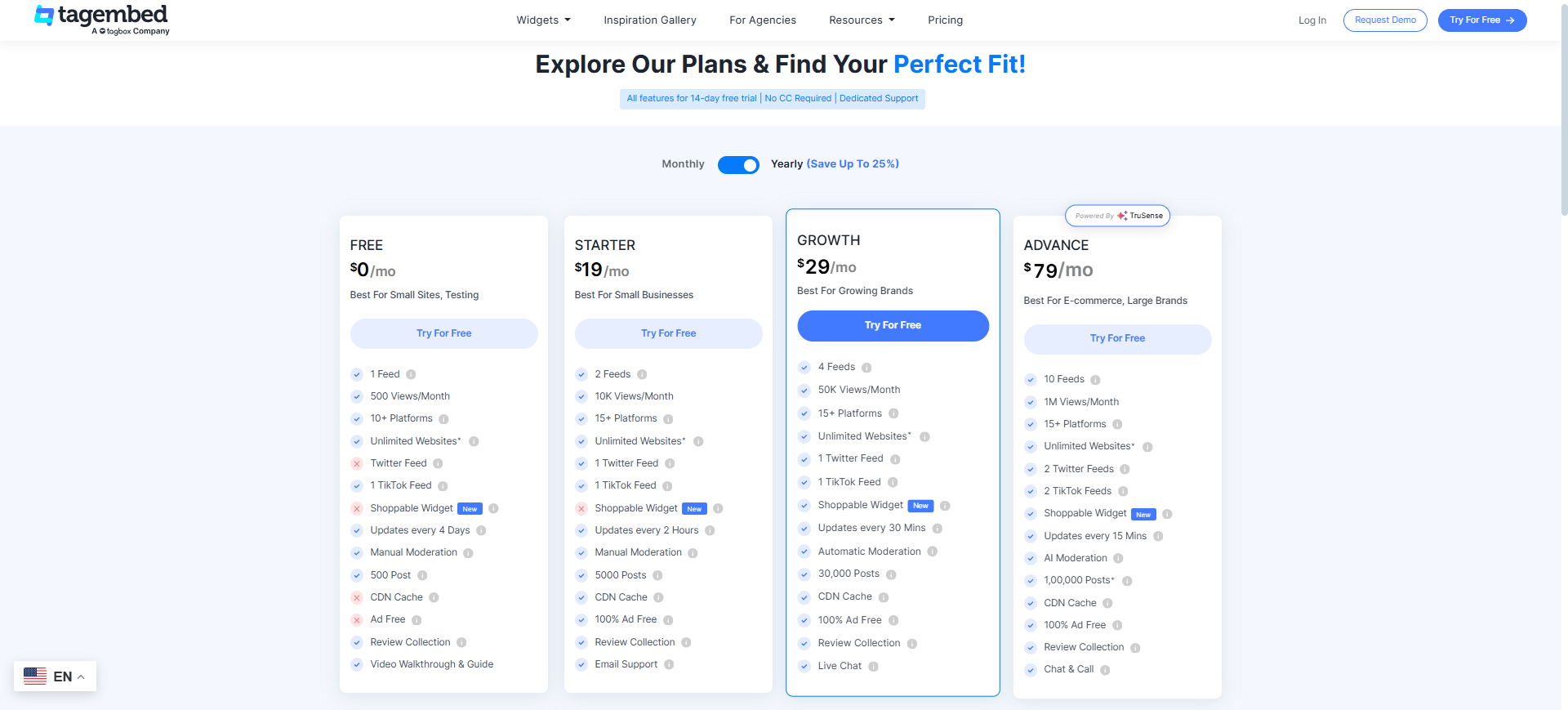The width and height of the screenshot is (1568, 710).
Task: Click the US flag icon in language selector
Action: [x=34, y=676]
